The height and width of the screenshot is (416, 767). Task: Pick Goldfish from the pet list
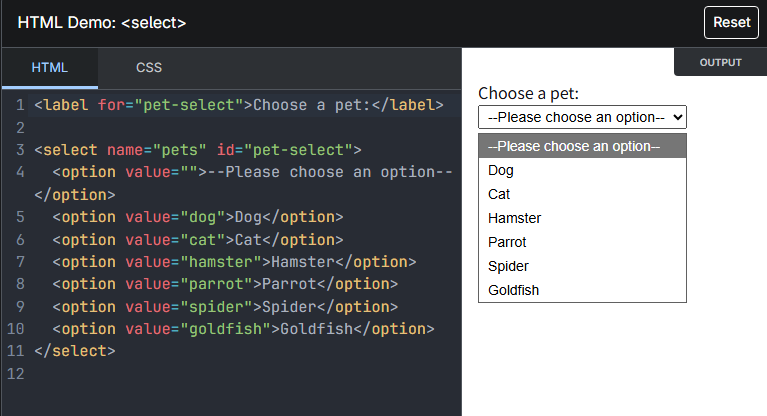[x=514, y=290]
